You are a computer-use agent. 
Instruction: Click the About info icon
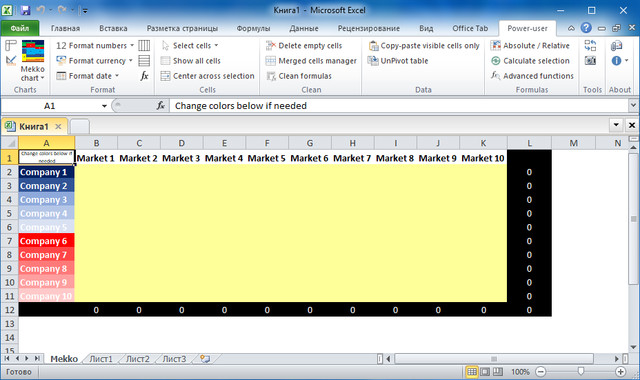(616, 60)
